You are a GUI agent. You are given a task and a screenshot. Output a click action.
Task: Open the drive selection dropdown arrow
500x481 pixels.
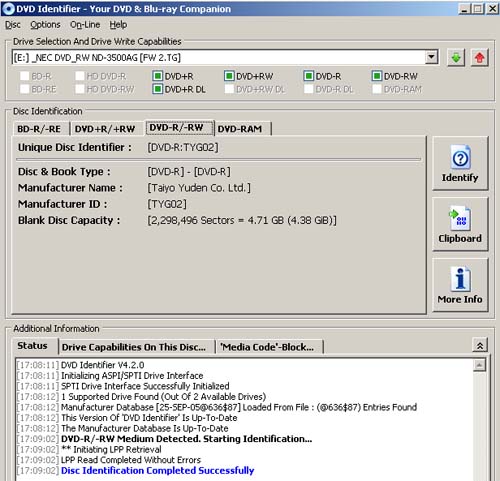click(x=431, y=57)
